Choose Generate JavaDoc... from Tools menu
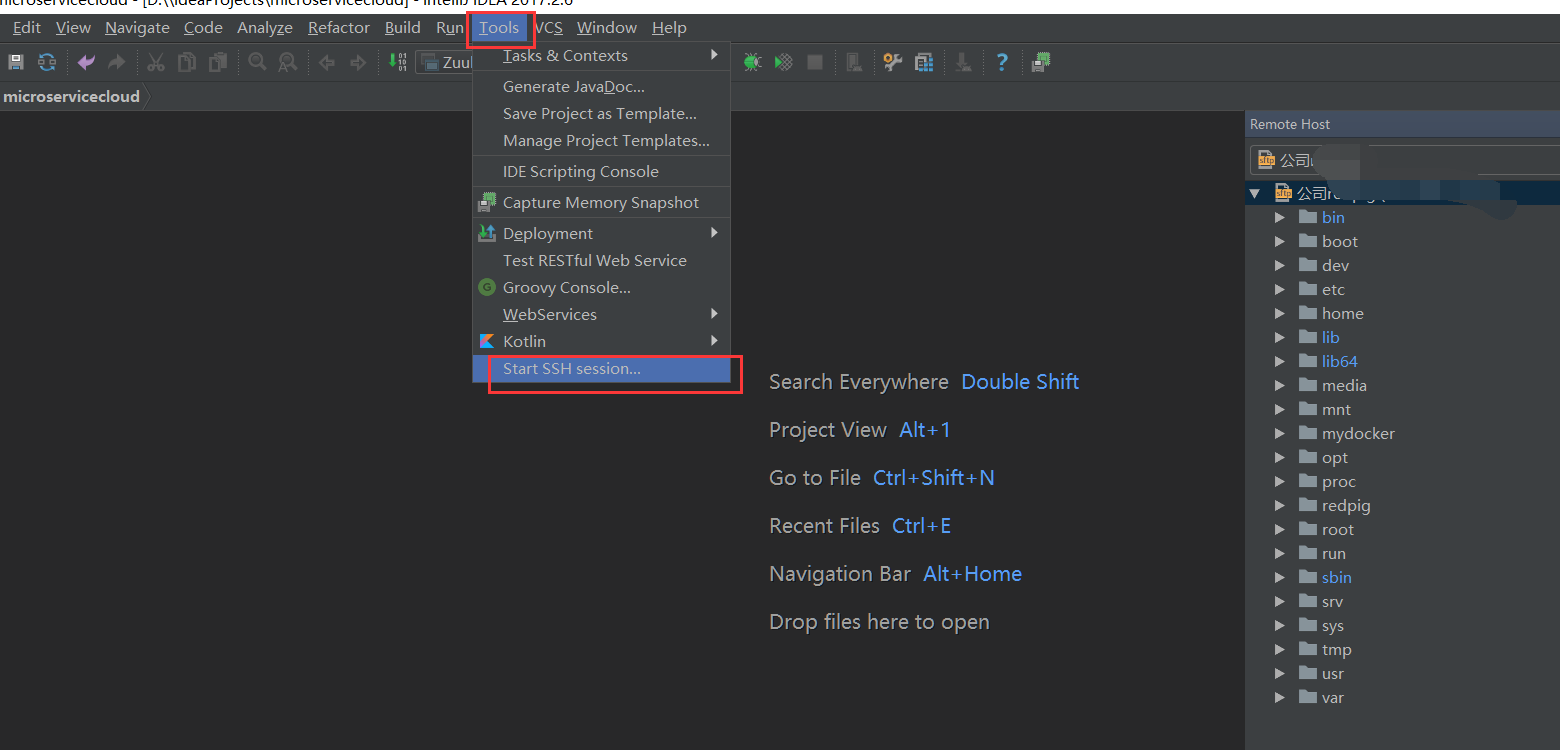Image resolution: width=1560 pixels, height=750 pixels. click(x=601, y=87)
